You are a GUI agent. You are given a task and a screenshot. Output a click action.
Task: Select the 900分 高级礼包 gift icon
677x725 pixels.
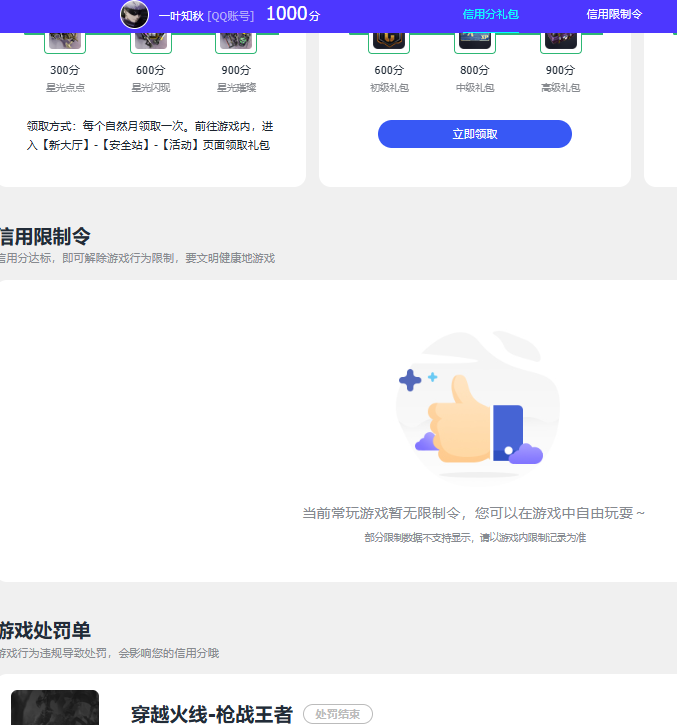click(x=560, y=42)
